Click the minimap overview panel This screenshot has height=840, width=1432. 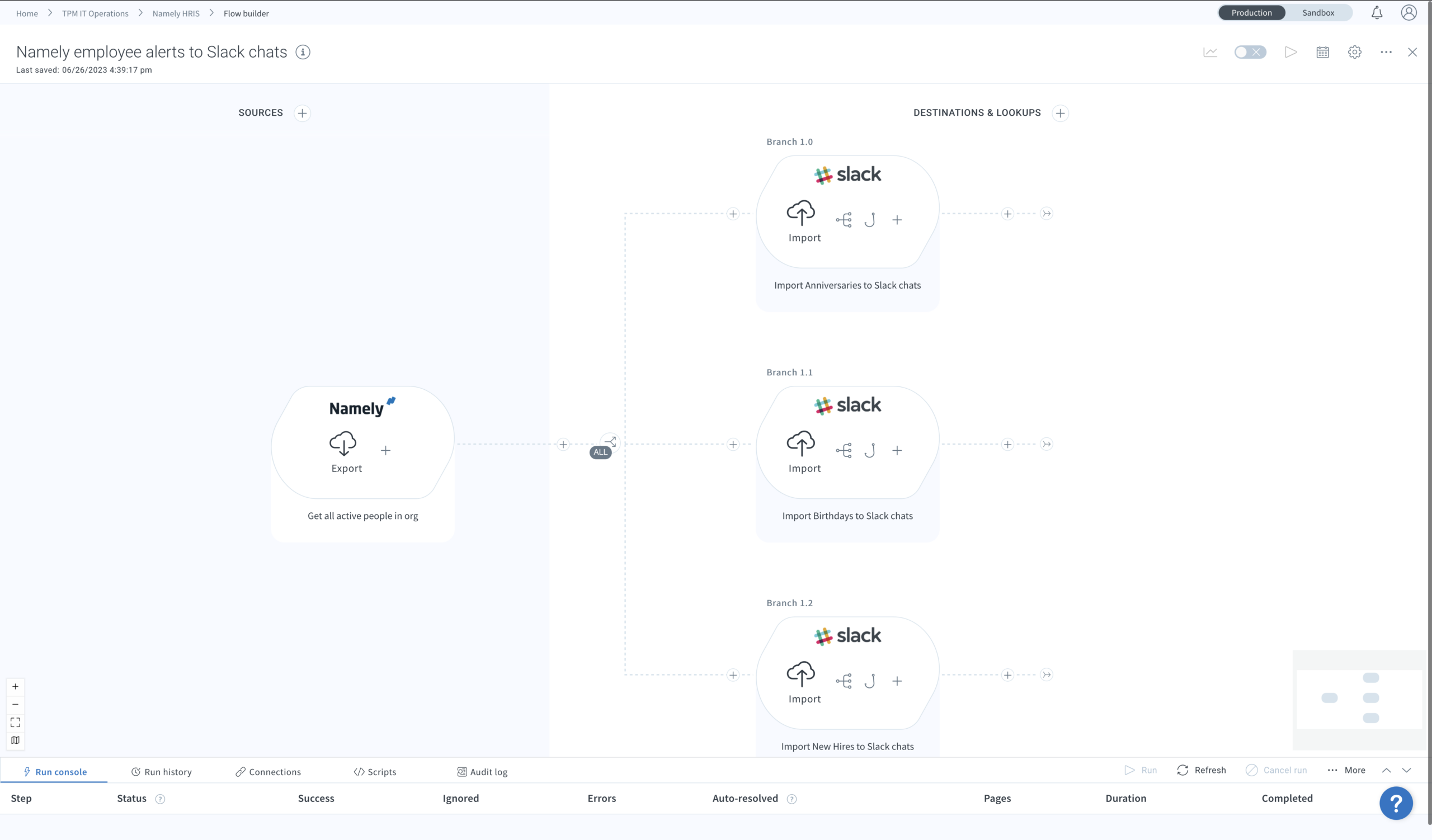[x=1359, y=700]
